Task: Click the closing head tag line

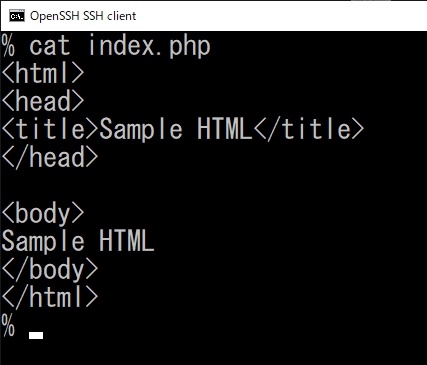Action: 50,157
